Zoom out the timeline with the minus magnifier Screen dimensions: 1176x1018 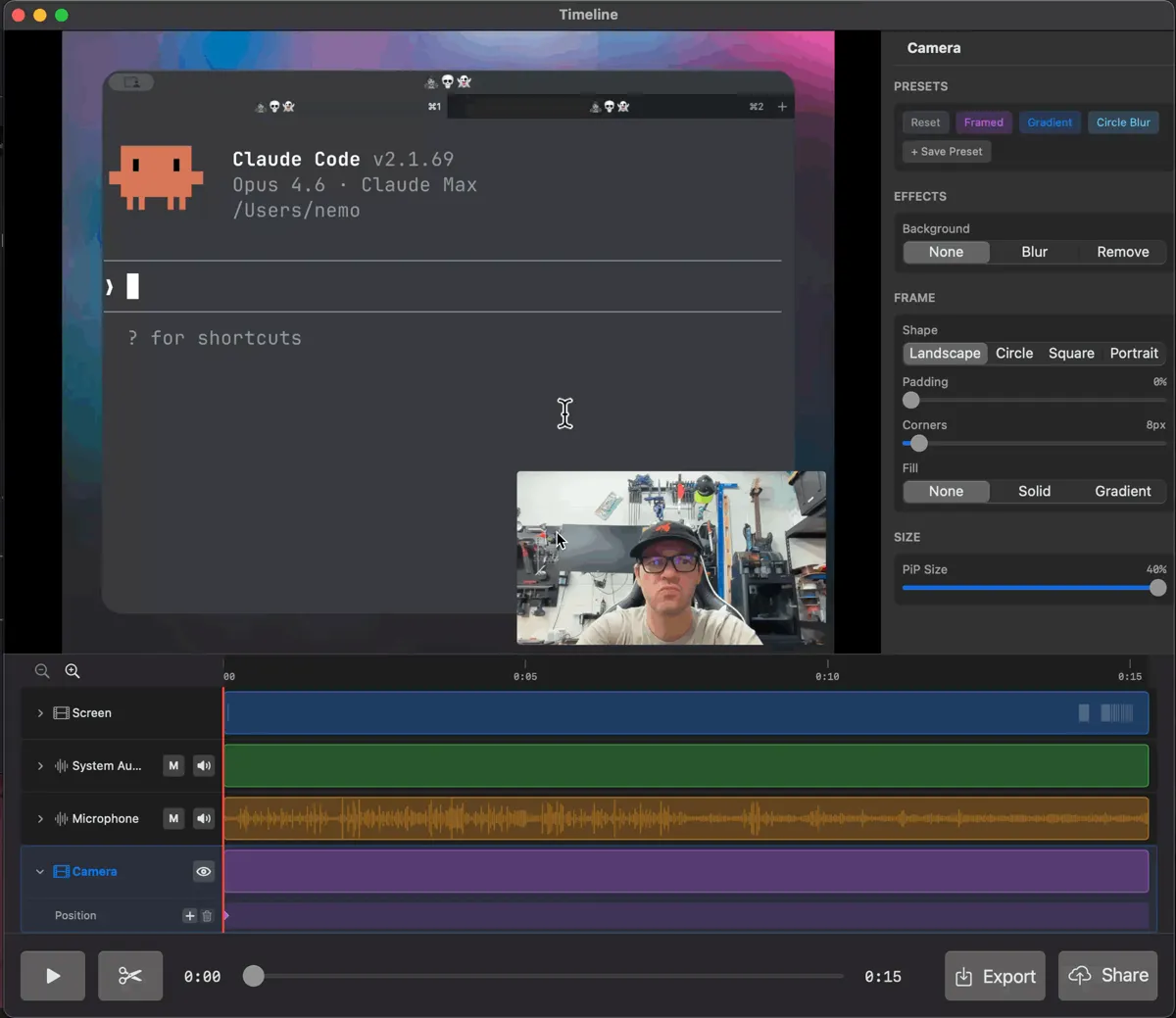coord(42,671)
